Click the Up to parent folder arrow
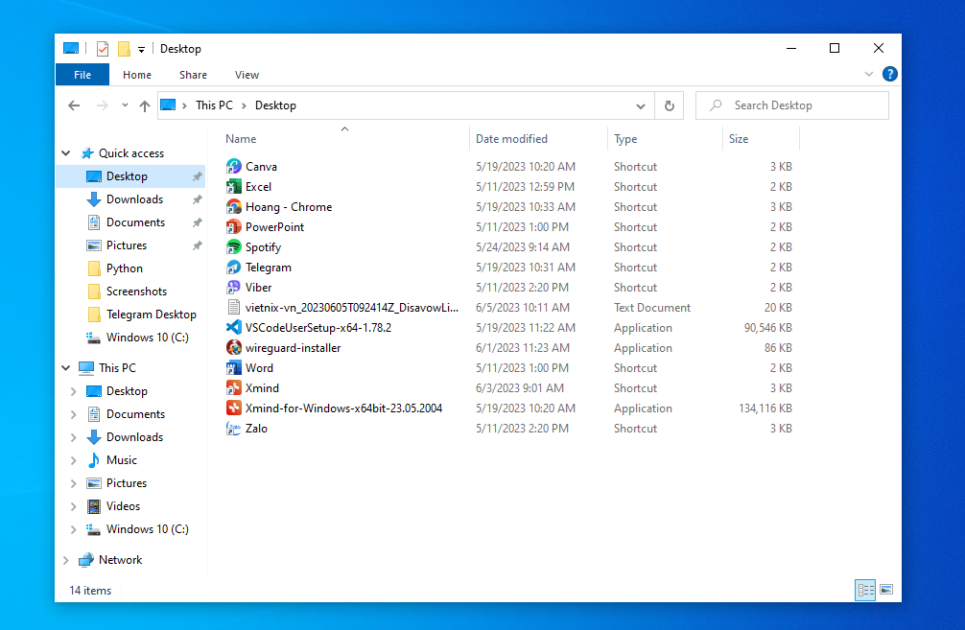 pyautogui.click(x=145, y=106)
